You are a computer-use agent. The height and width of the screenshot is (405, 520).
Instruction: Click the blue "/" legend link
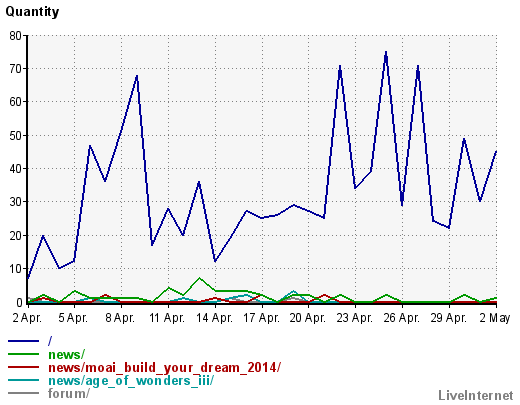tap(50, 341)
